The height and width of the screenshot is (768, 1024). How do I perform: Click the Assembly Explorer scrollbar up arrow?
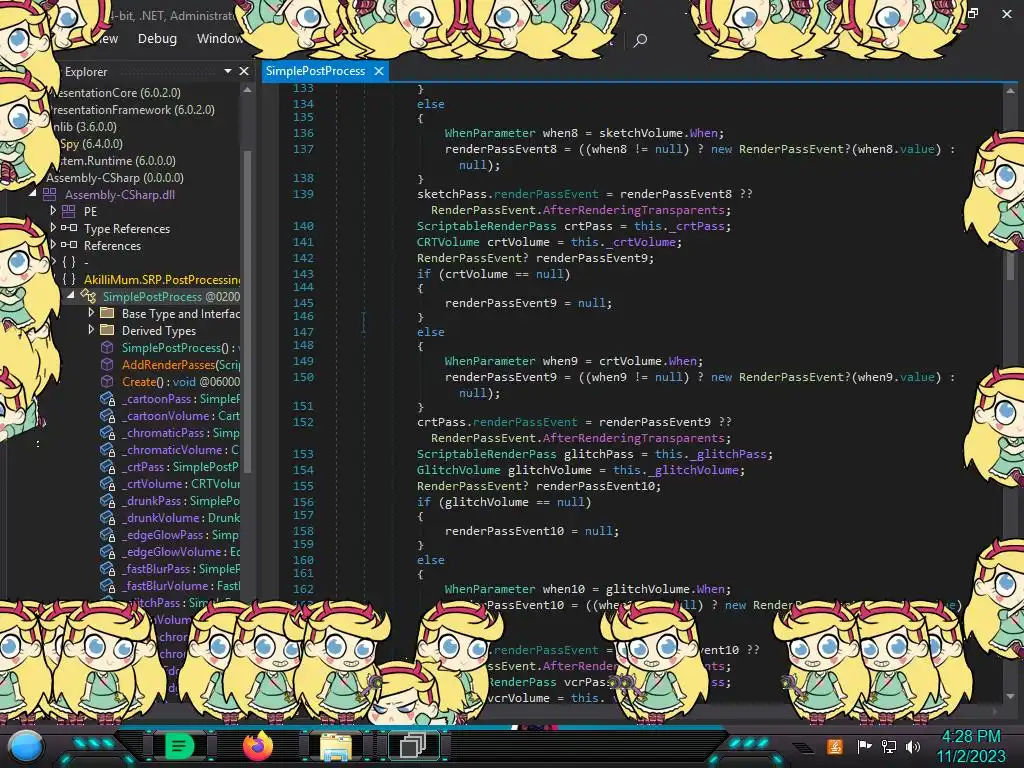[x=248, y=90]
